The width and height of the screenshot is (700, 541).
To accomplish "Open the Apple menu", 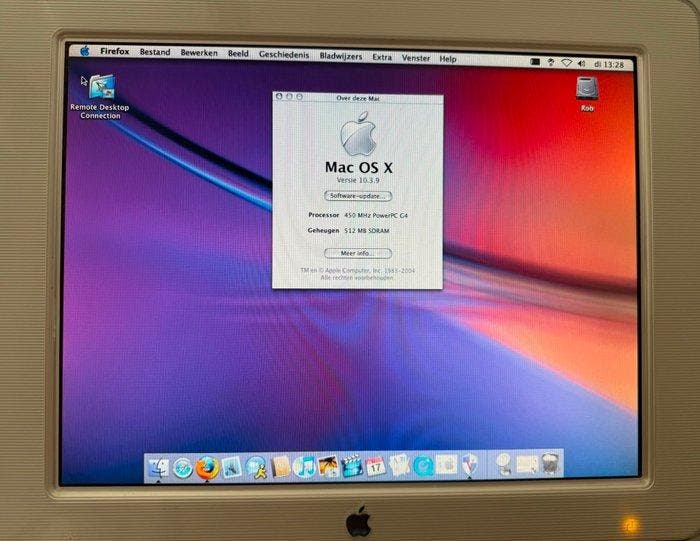I will [85, 51].
